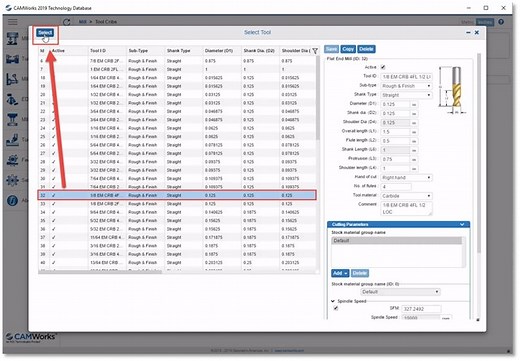Viewport: 520px width, 361px height.
Task: Sort by the Diameter (D1) column header
Action: 222,51
